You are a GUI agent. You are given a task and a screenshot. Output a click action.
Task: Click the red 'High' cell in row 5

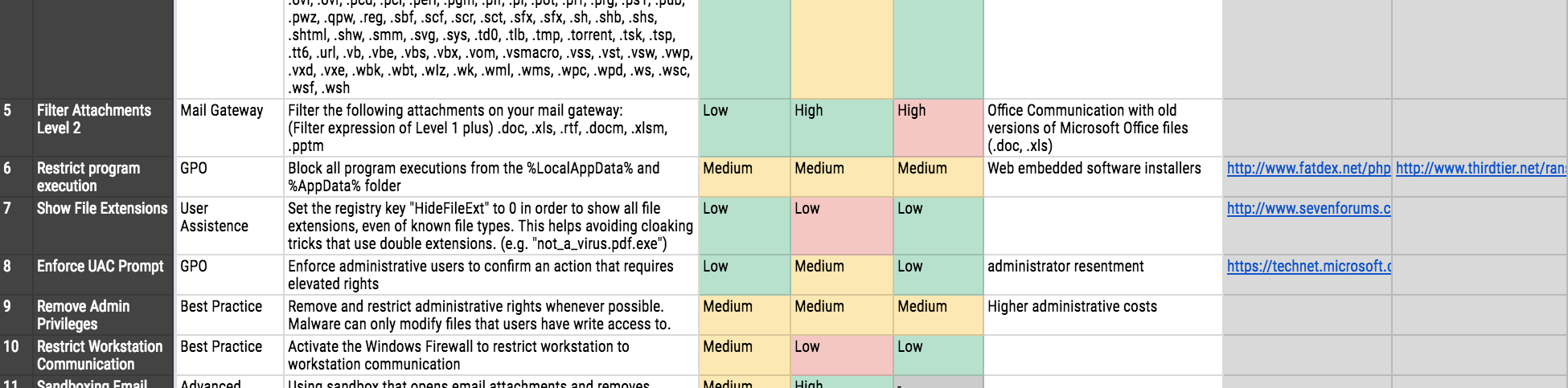click(938, 128)
